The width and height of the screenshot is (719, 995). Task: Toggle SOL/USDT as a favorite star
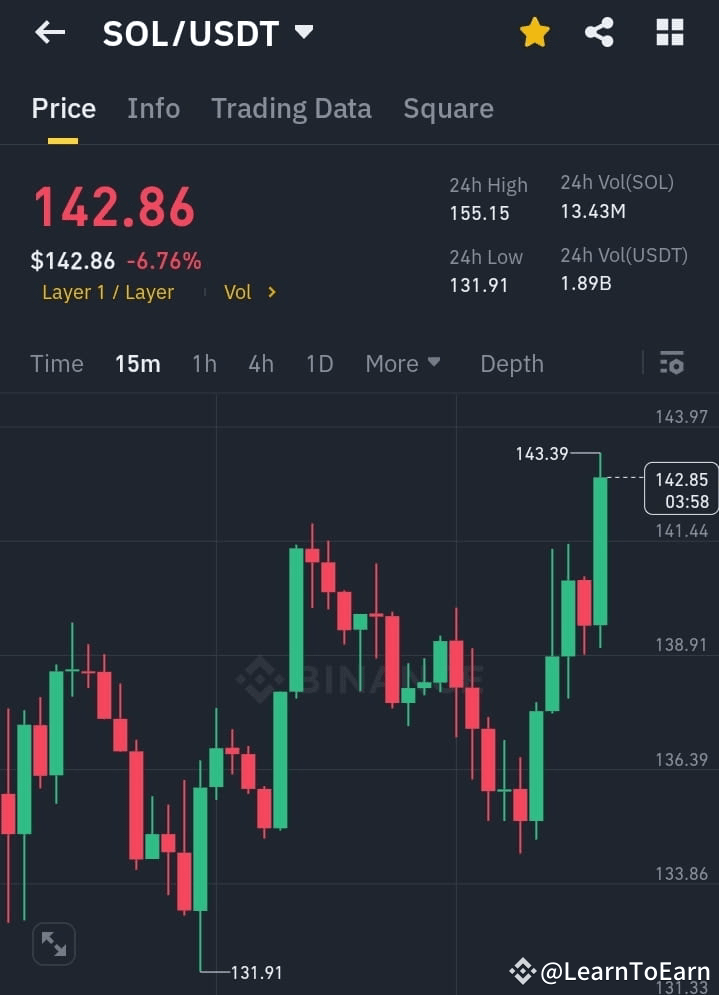[534, 32]
